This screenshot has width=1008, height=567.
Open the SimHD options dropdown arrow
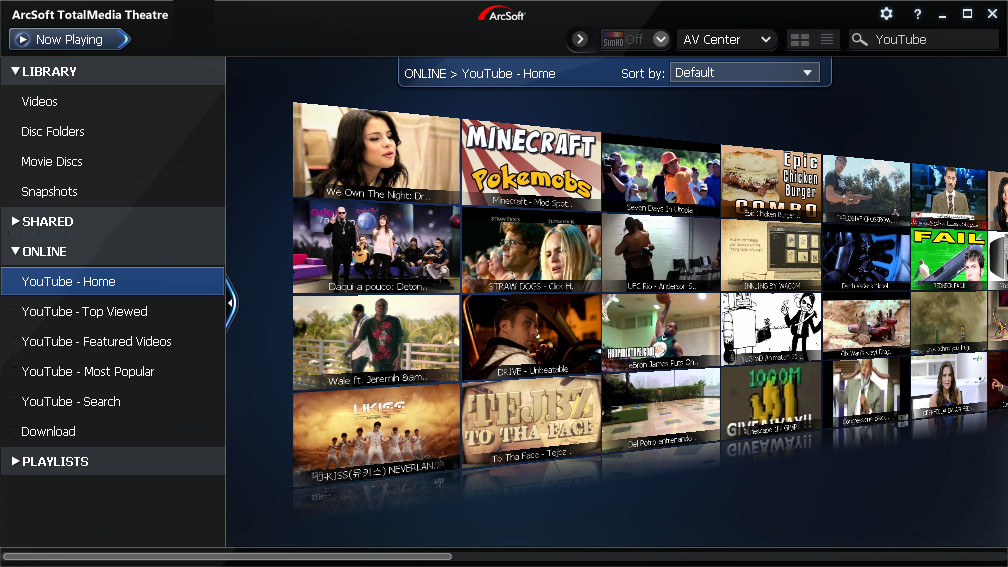pyautogui.click(x=660, y=40)
